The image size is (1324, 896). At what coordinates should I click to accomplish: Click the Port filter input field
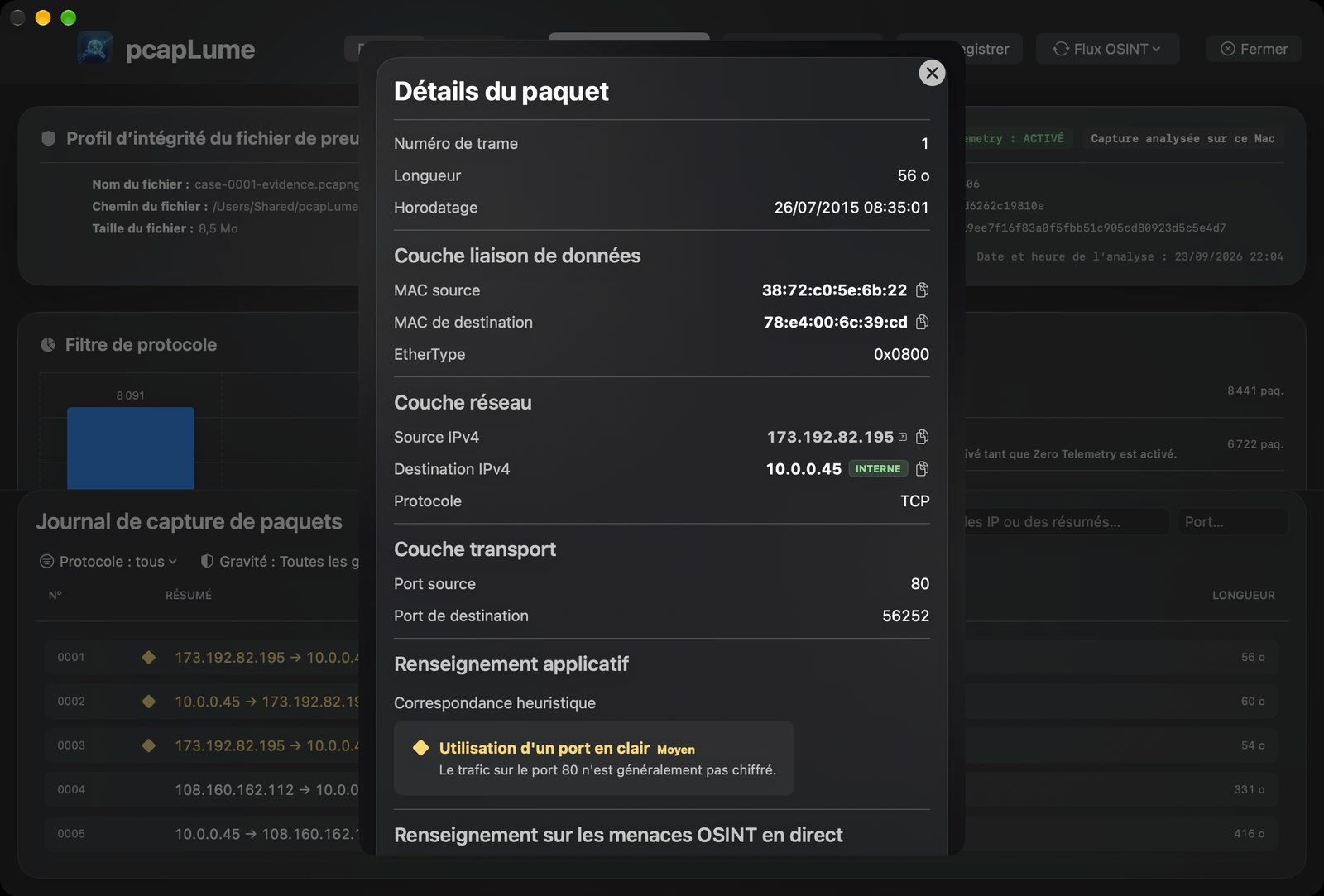(1233, 522)
